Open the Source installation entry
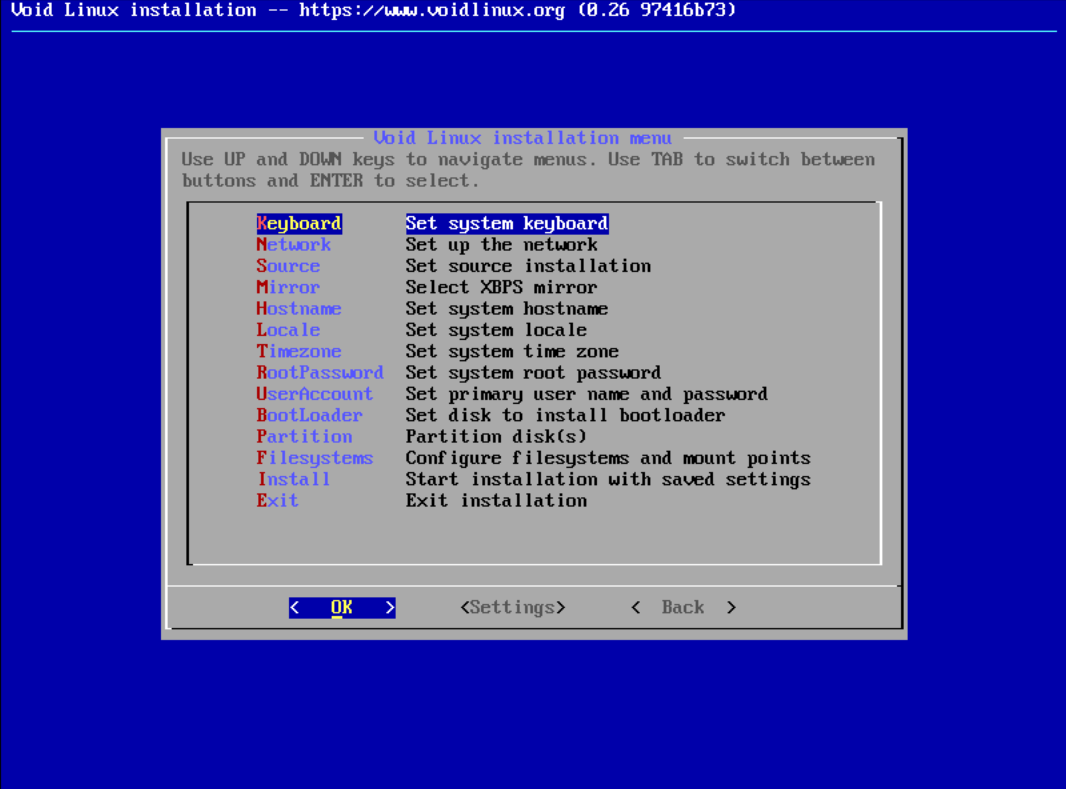1066x789 pixels. [288, 266]
